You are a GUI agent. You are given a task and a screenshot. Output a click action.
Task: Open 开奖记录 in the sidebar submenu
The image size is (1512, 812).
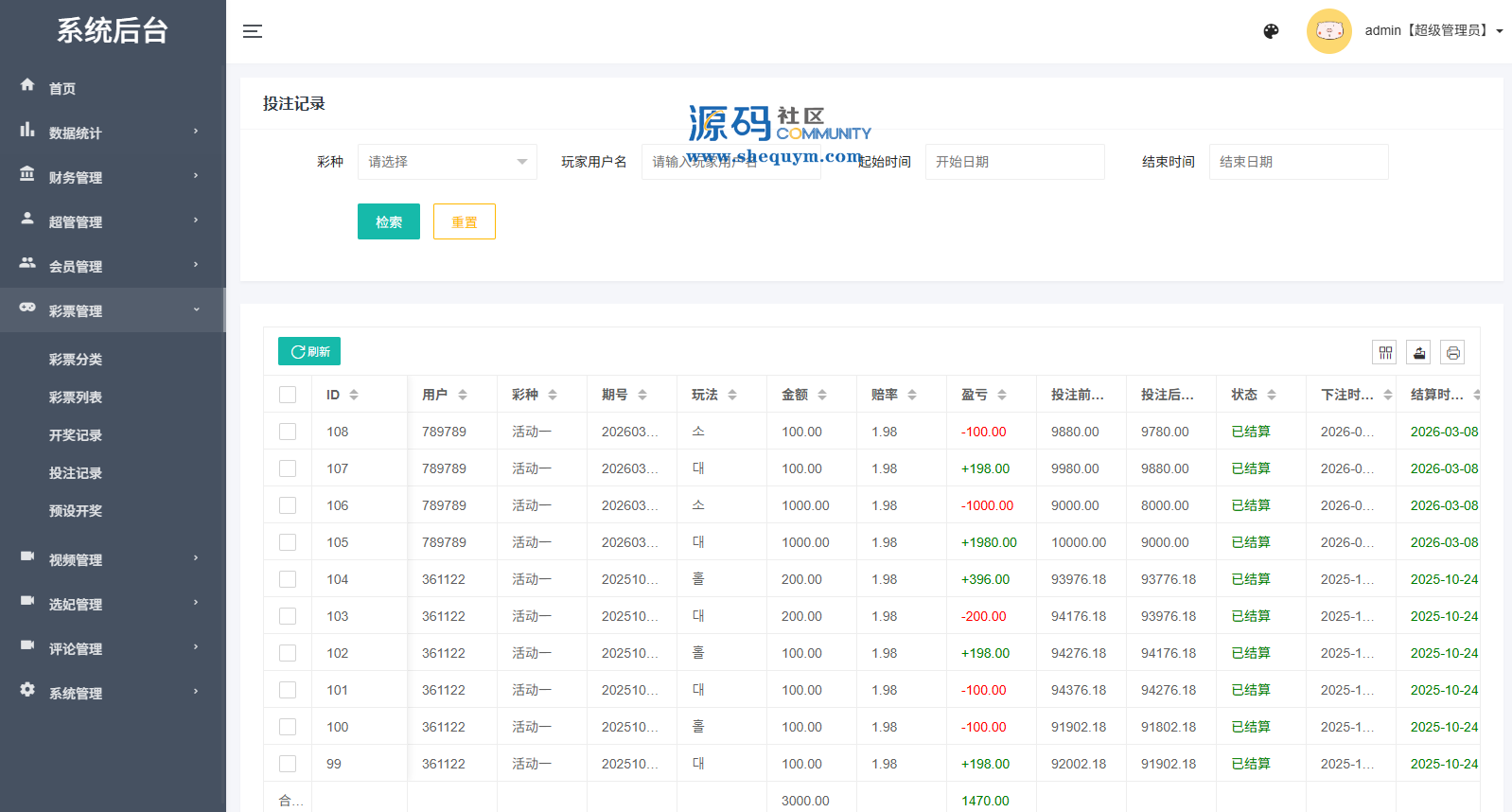pos(76,435)
